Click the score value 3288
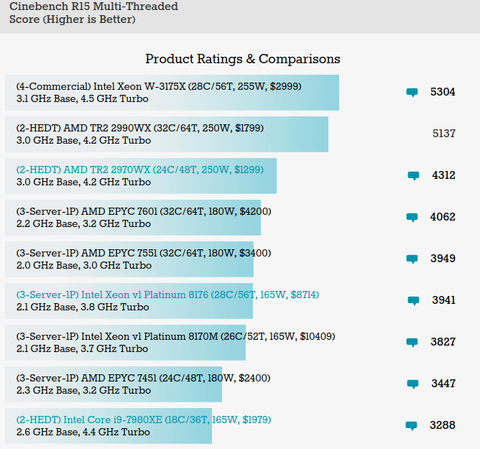The height and width of the screenshot is (449, 480). [442, 425]
